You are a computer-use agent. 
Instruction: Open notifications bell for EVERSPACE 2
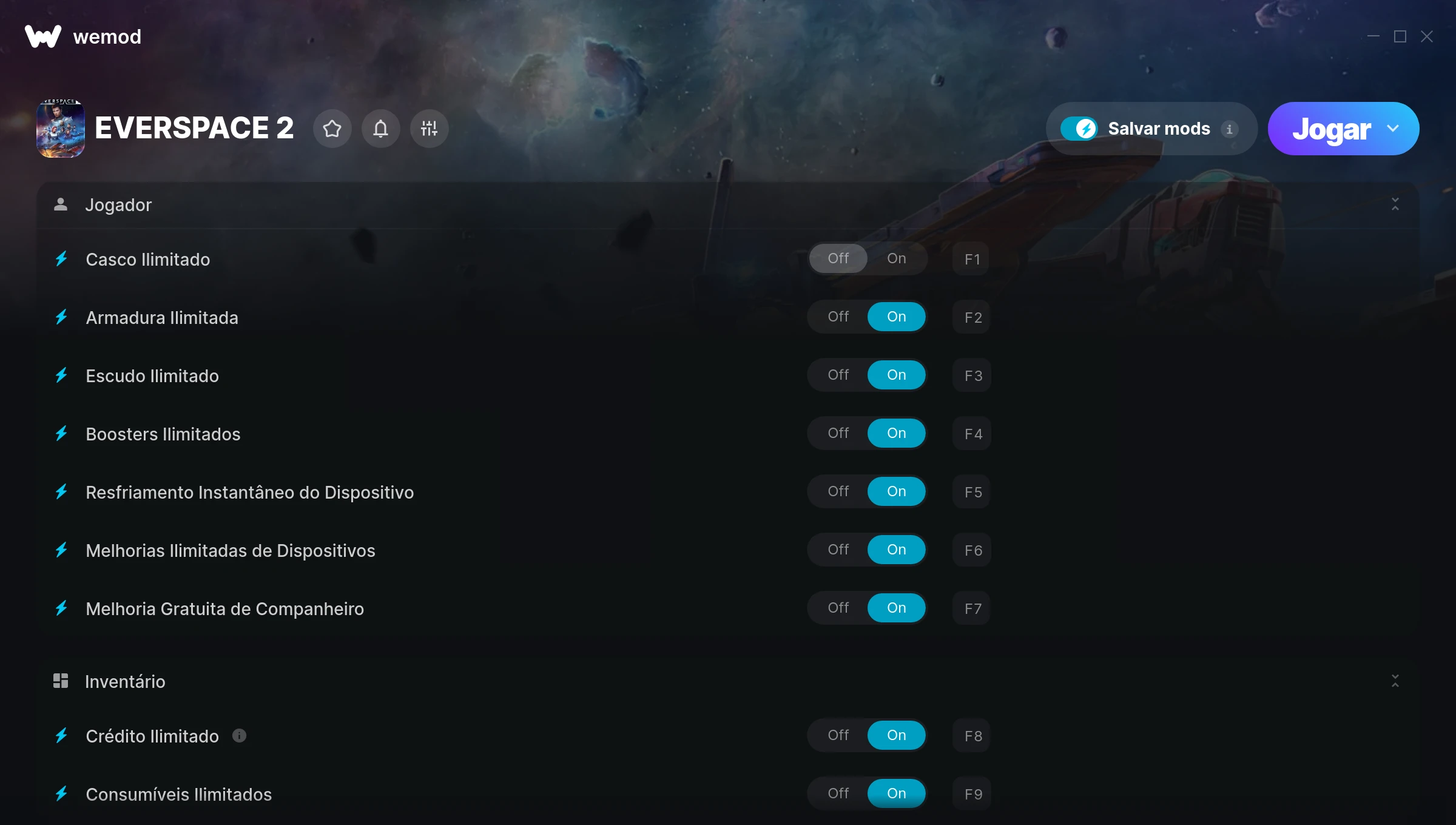[380, 129]
